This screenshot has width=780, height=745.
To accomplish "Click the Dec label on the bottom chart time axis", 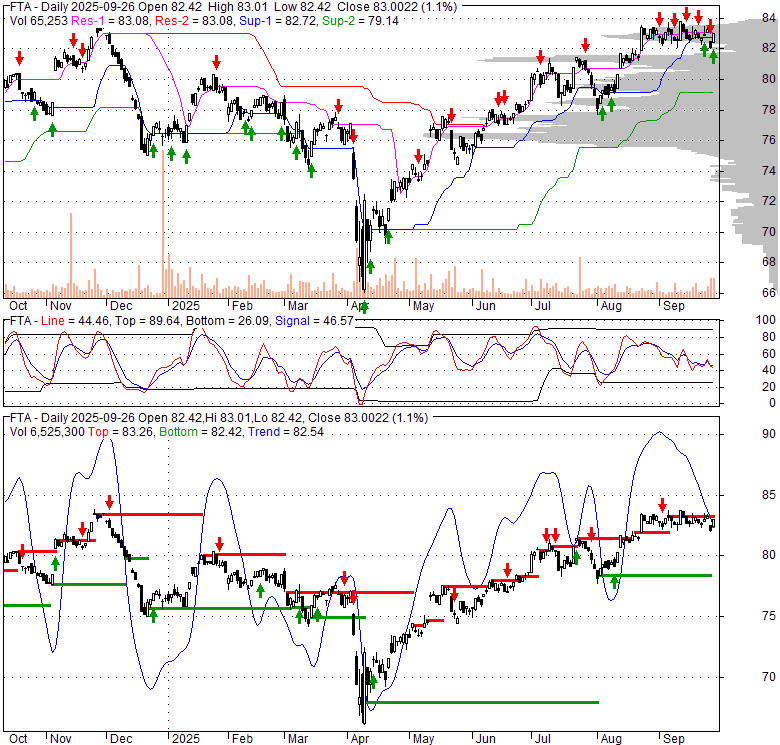I will coord(121,739).
